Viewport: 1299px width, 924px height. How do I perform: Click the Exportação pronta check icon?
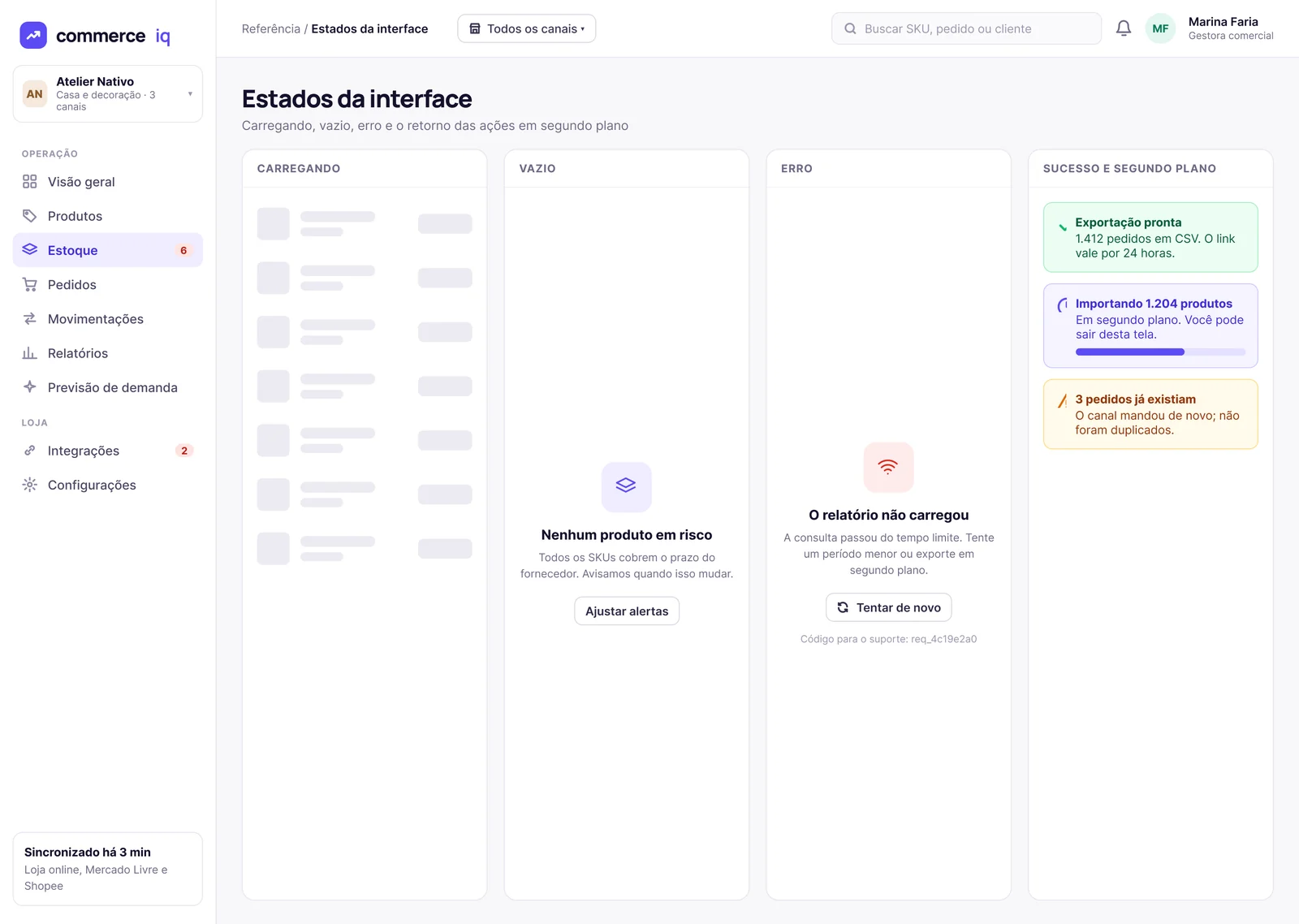click(1063, 227)
